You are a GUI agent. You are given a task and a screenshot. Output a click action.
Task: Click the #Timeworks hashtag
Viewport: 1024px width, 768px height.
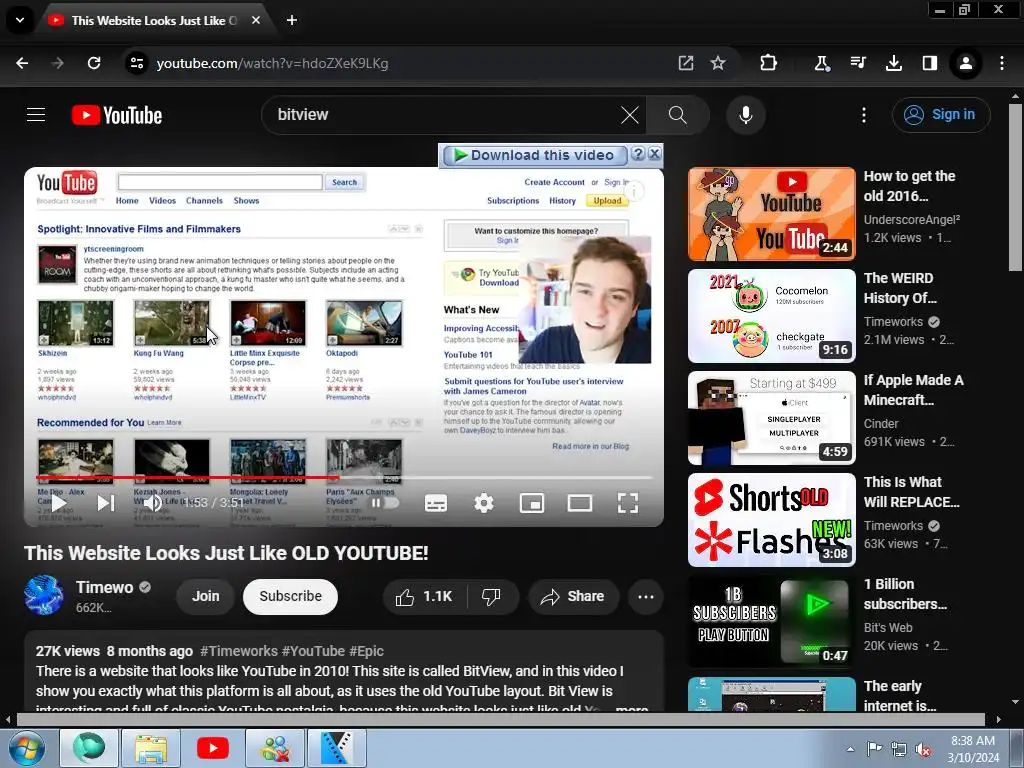[239, 651]
